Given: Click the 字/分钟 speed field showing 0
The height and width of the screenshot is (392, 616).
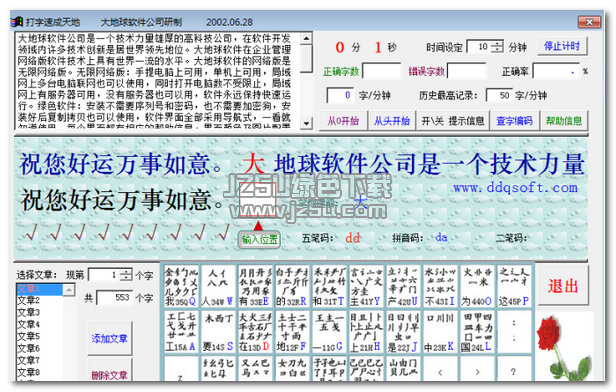Looking at the screenshot, I should pos(340,95).
